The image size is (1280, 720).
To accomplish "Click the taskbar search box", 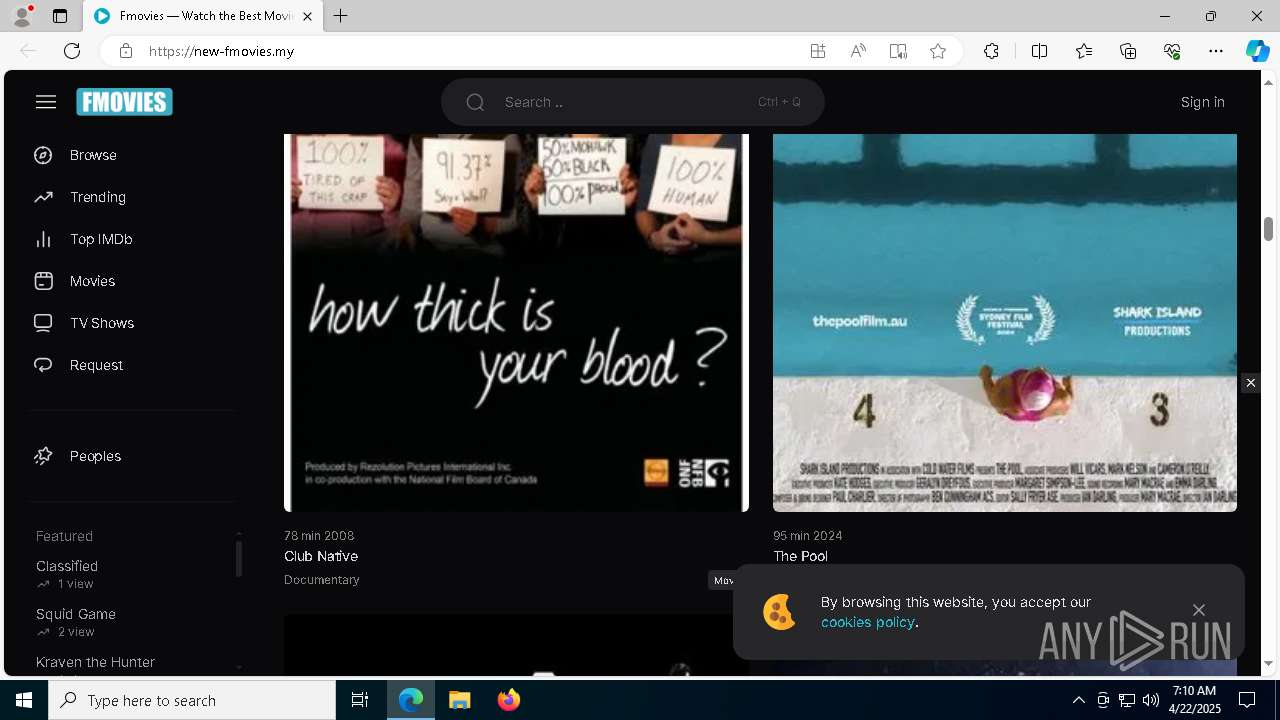I will 192,700.
